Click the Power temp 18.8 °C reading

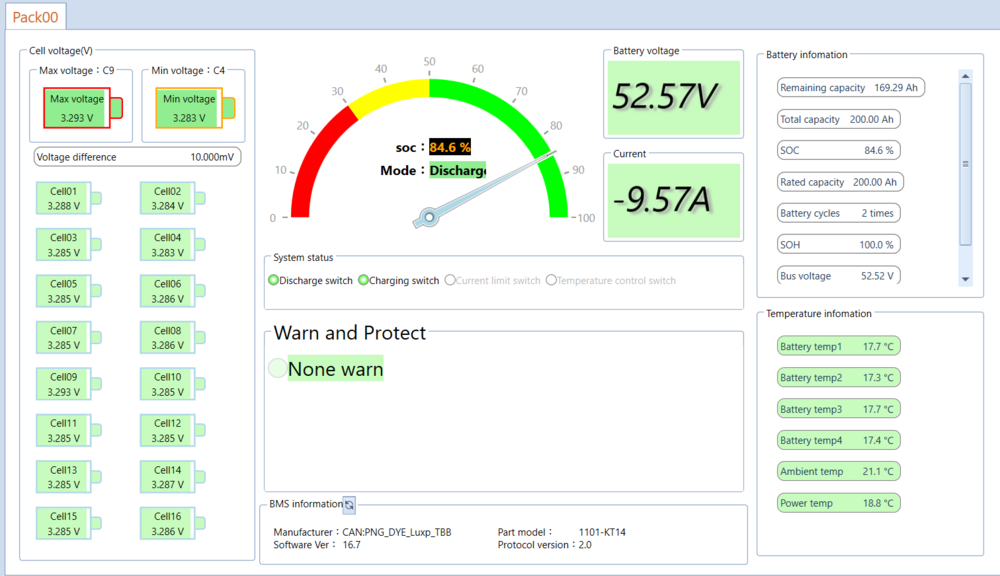[839, 503]
